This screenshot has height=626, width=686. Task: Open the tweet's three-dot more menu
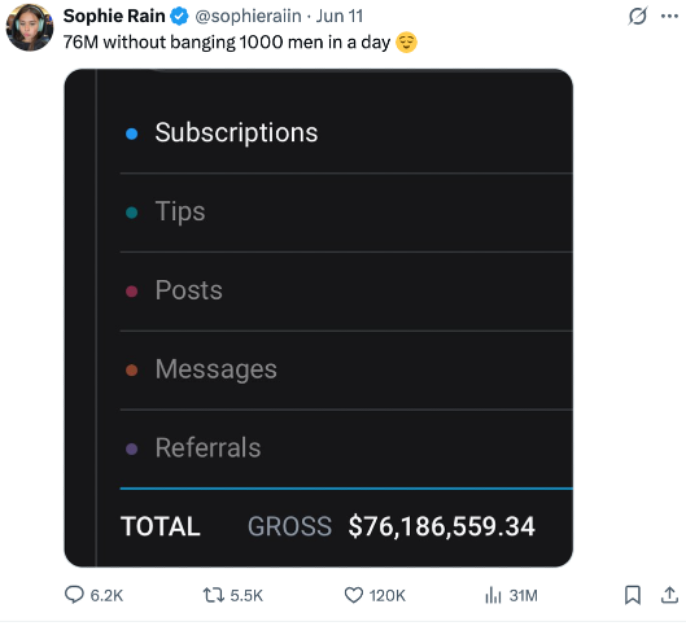click(669, 17)
